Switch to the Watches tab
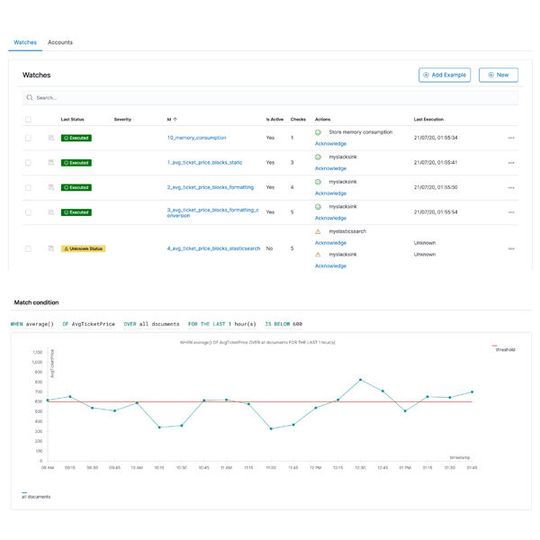Screen dimensions: 540x540 click(x=25, y=42)
